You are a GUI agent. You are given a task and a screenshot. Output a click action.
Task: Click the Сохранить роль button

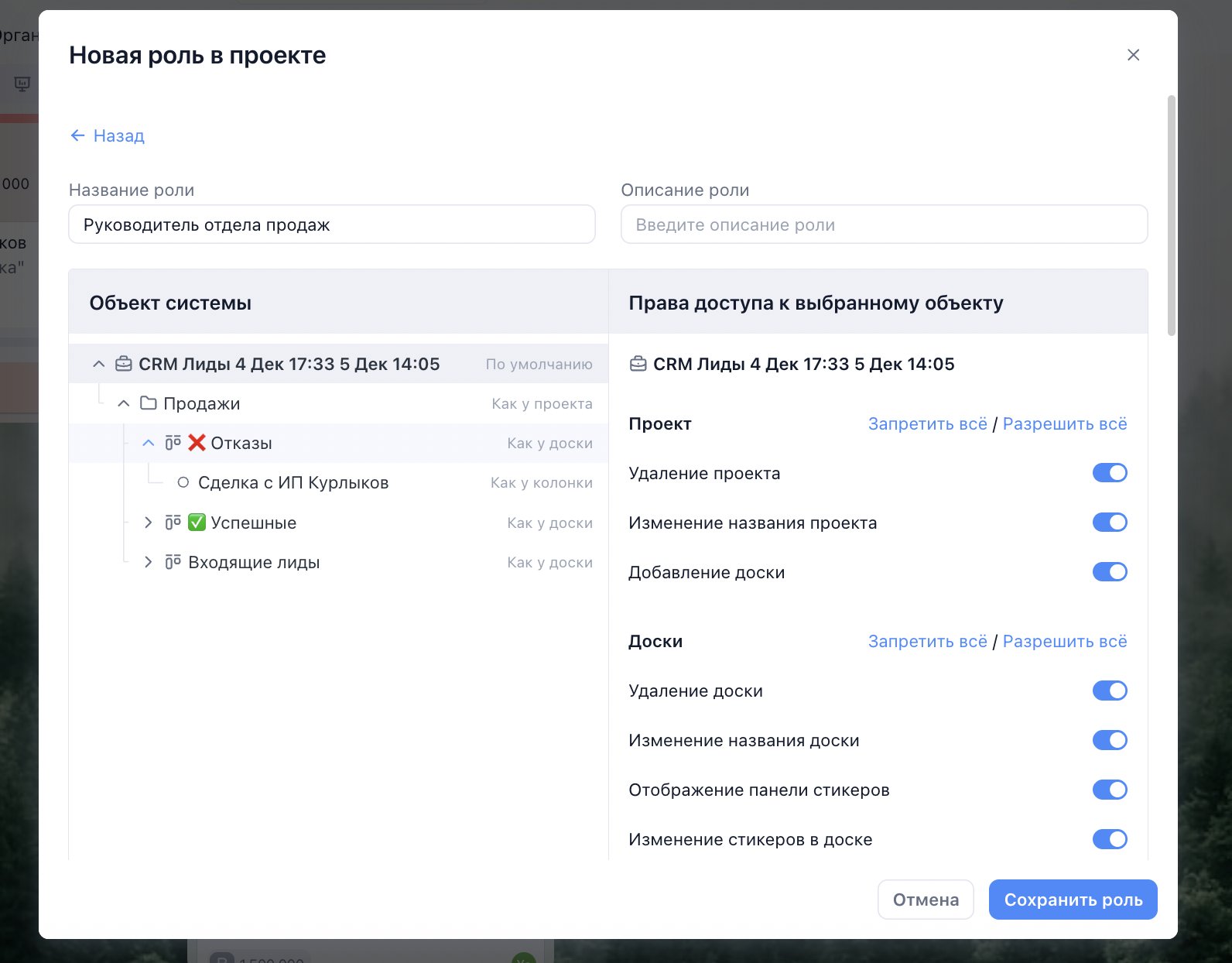pos(1073,900)
